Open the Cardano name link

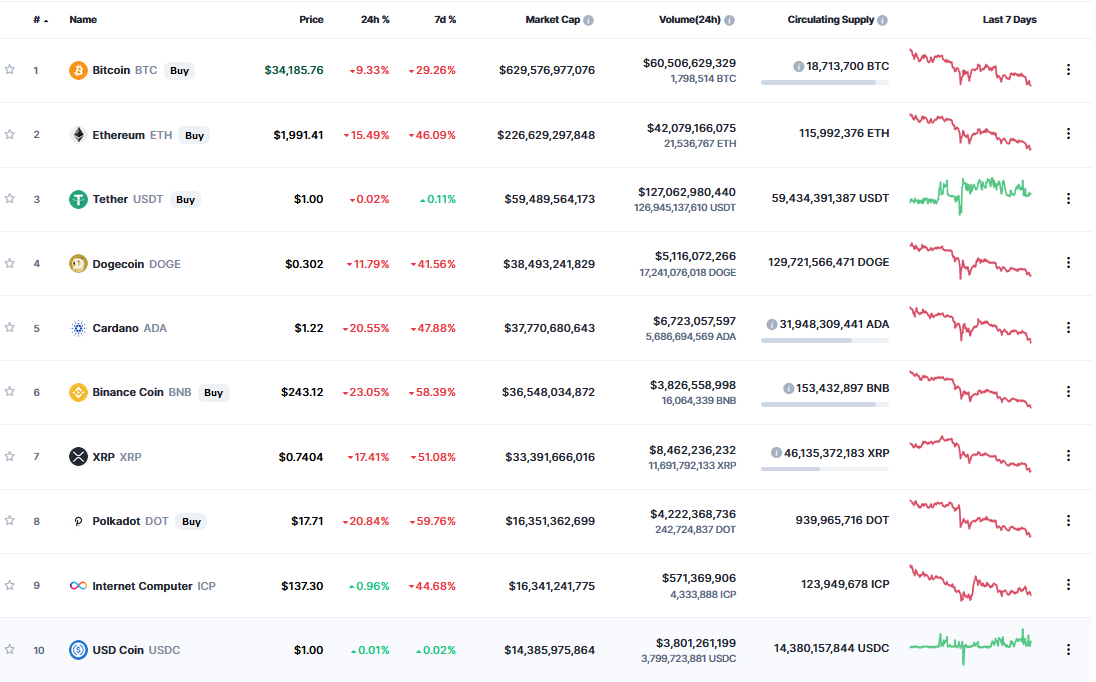click(x=115, y=328)
